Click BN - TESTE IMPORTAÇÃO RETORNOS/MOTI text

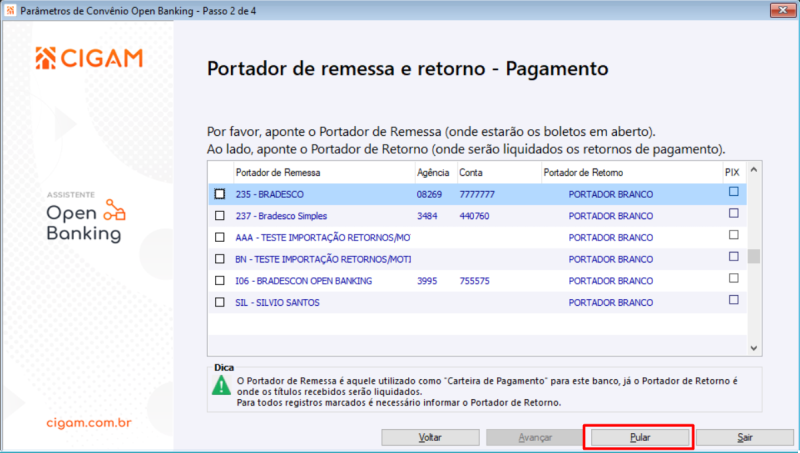[323, 259]
